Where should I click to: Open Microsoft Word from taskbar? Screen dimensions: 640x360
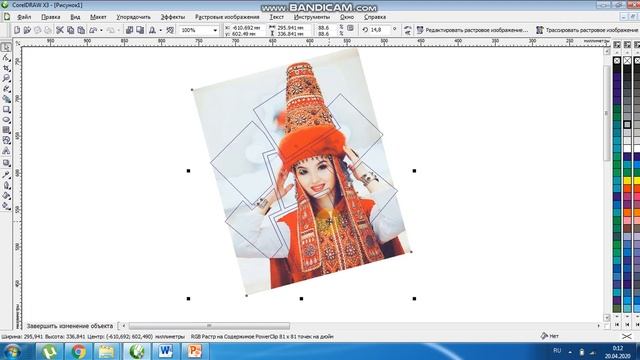coord(165,351)
